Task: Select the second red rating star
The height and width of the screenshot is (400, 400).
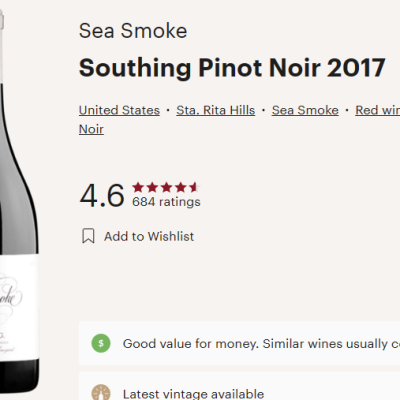Action: tap(152, 188)
